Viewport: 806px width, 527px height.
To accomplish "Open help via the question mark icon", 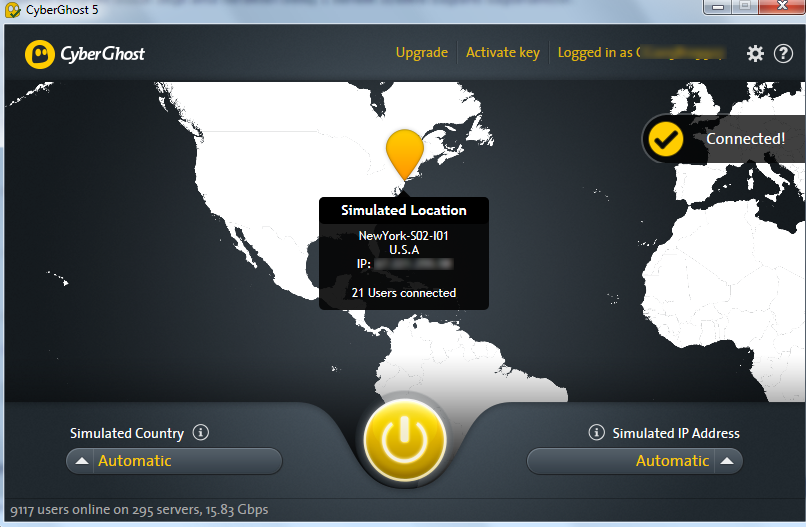I will (783, 53).
